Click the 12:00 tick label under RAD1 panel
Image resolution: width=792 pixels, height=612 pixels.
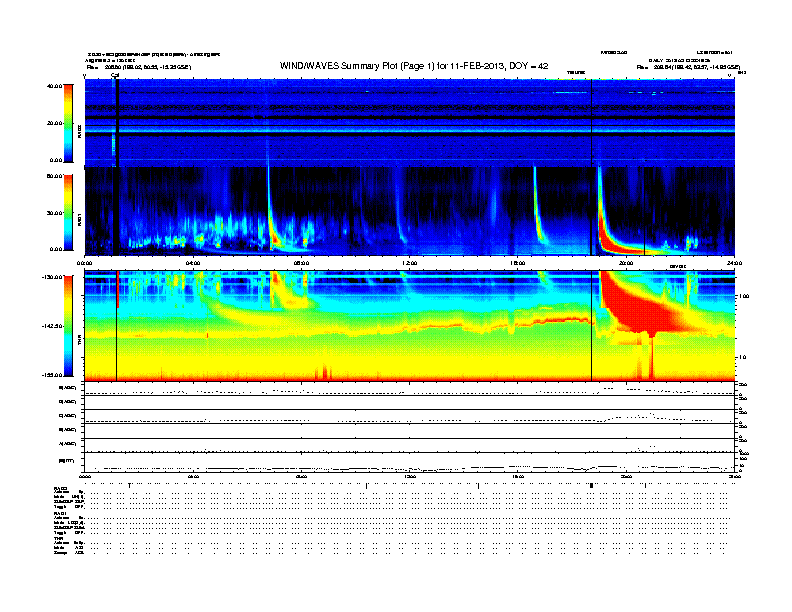pos(409,263)
